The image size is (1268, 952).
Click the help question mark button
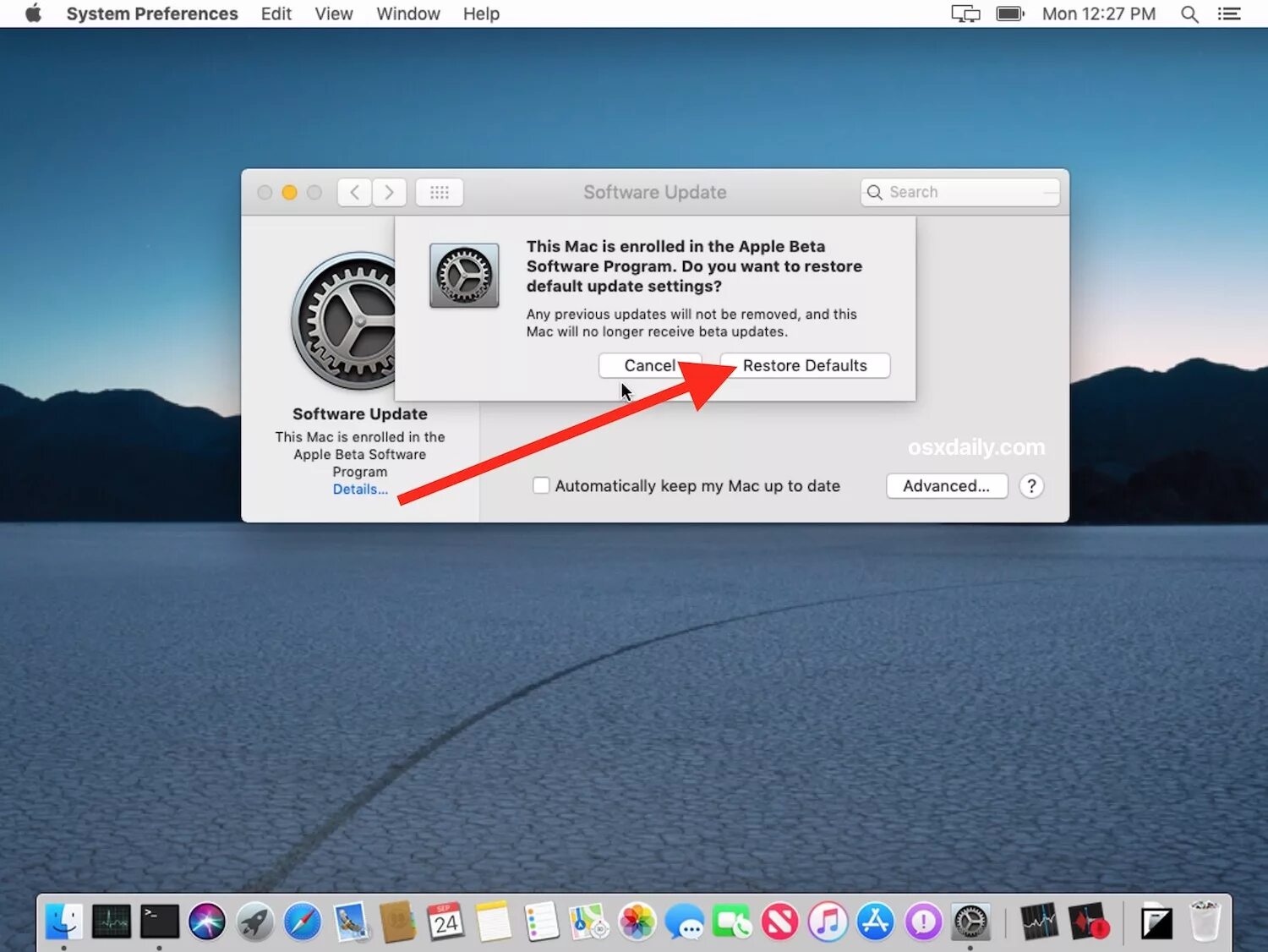click(1031, 486)
